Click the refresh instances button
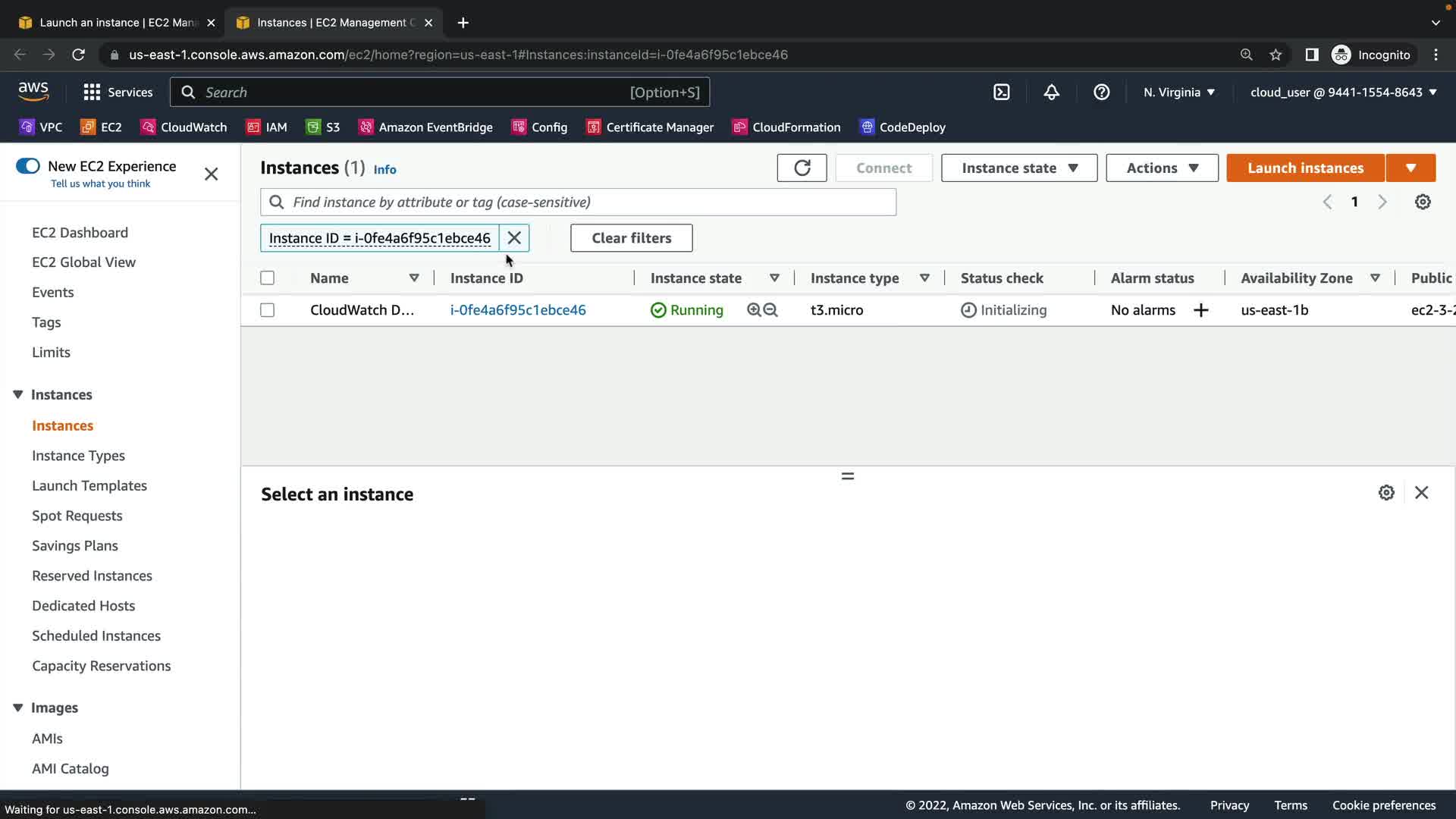The width and height of the screenshot is (1456, 819). click(802, 168)
